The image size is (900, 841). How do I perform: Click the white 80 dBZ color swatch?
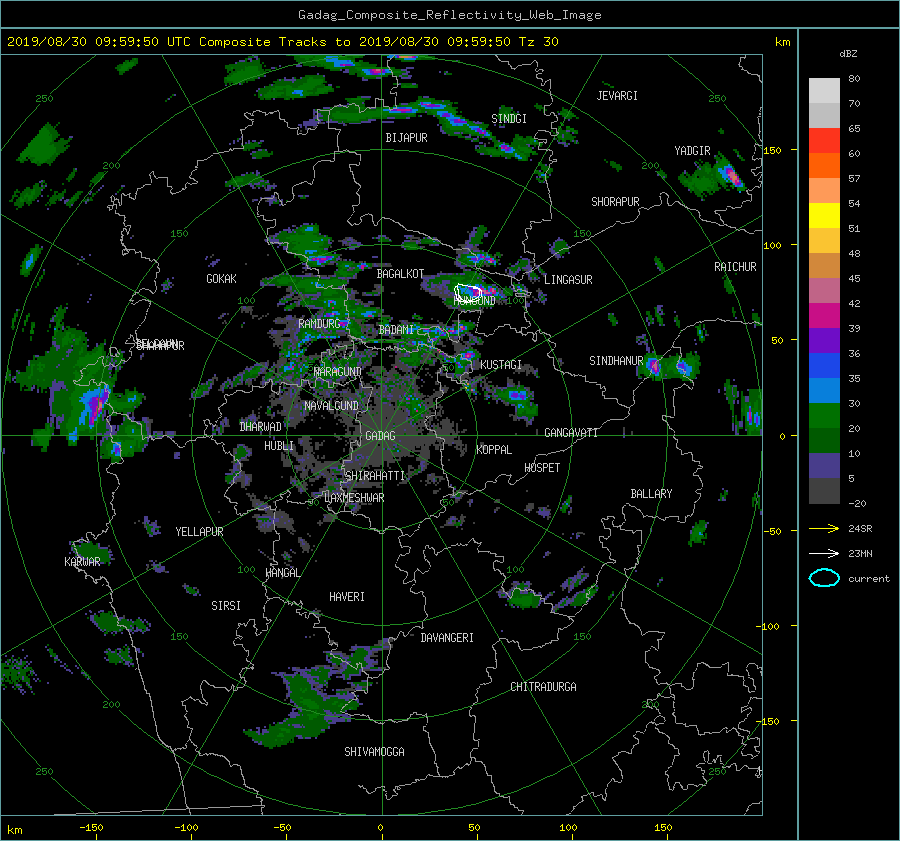pos(824,90)
